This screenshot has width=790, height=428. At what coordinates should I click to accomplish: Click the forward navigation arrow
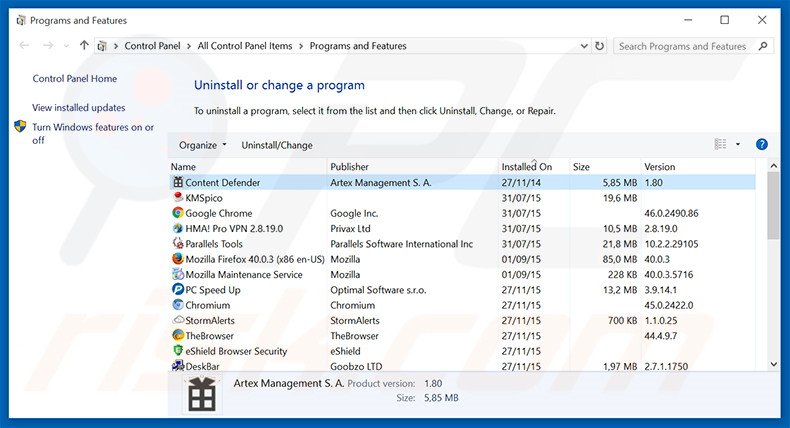pyautogui.click(x=48, y=46)
